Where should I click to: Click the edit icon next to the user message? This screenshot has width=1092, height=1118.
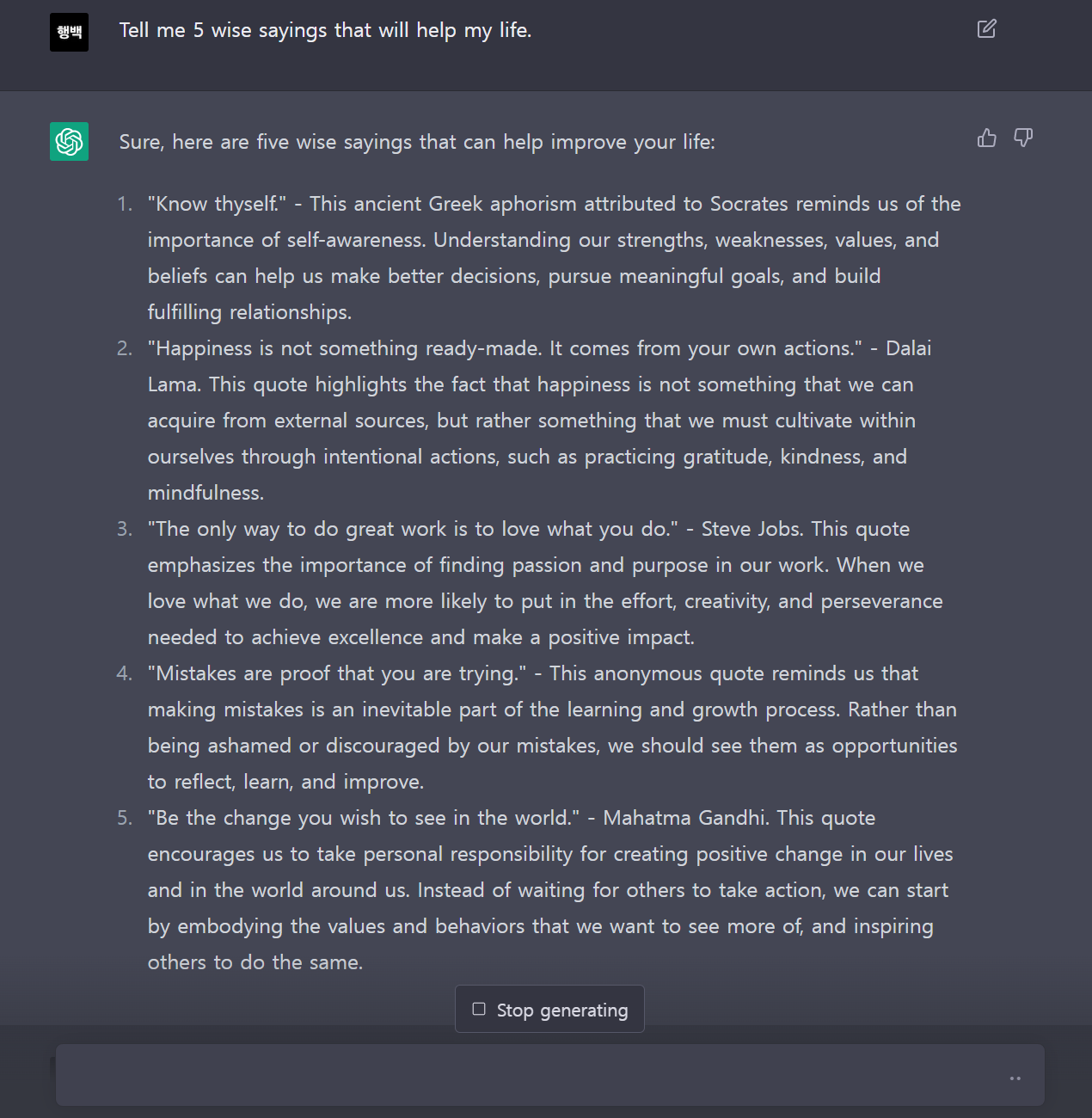click(985, 28)
